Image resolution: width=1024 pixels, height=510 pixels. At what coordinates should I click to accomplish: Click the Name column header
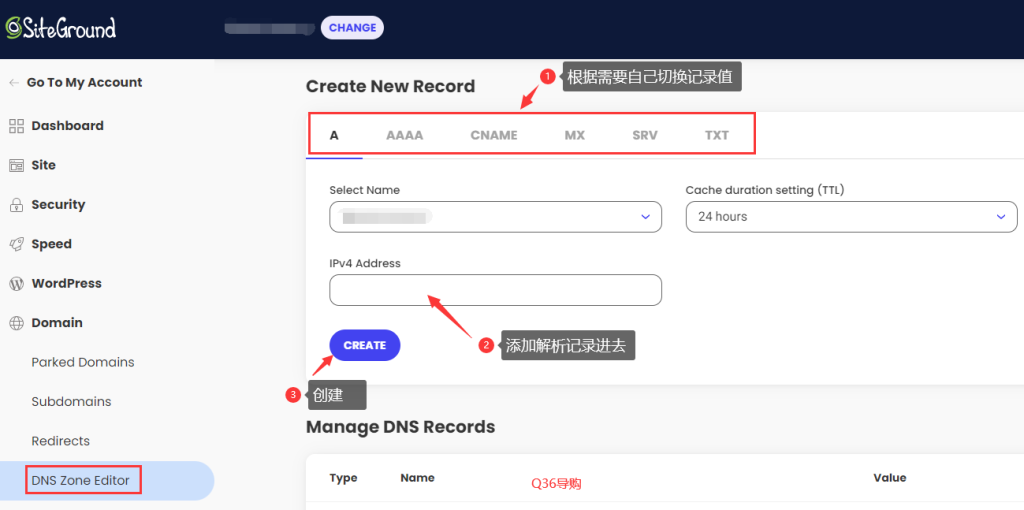tap(417, 478)
